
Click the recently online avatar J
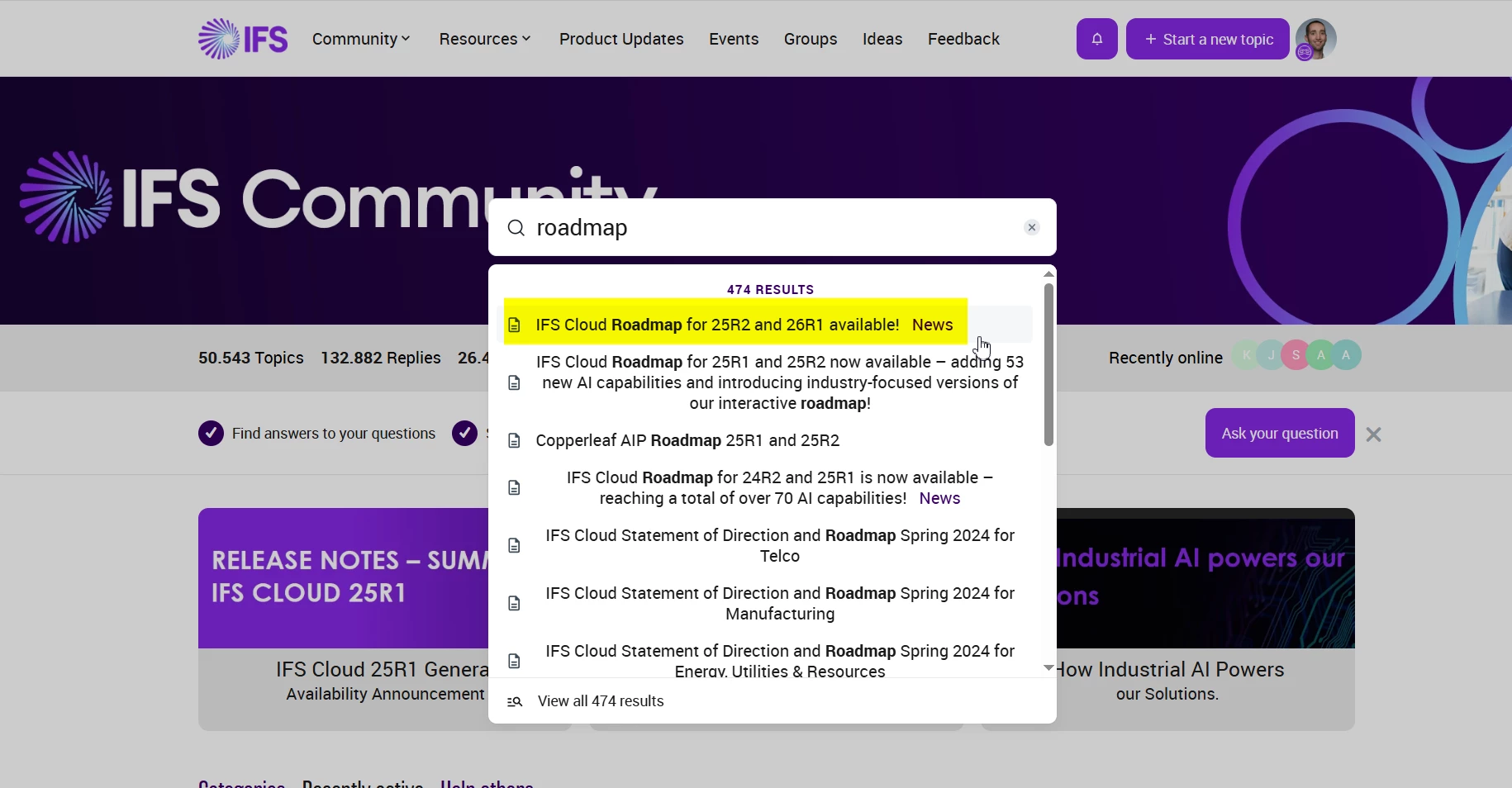coord(1272,356)
